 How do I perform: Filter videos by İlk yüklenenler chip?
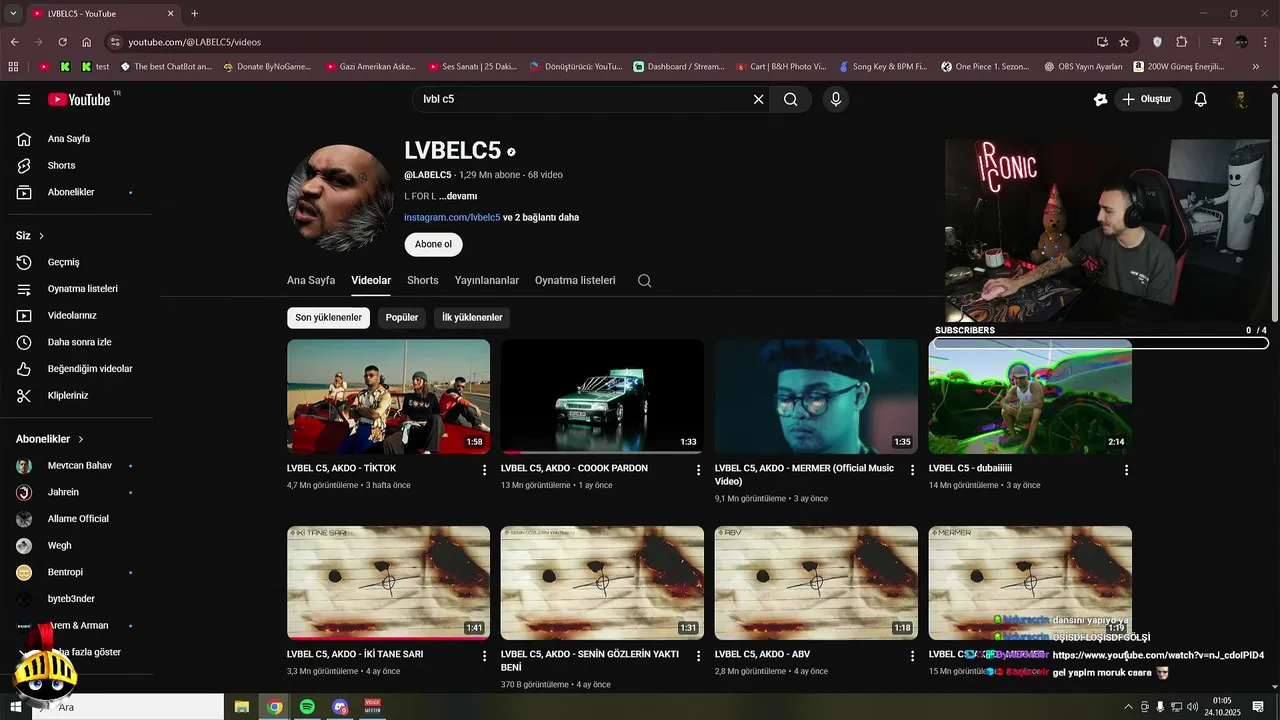tap(472, 317)
